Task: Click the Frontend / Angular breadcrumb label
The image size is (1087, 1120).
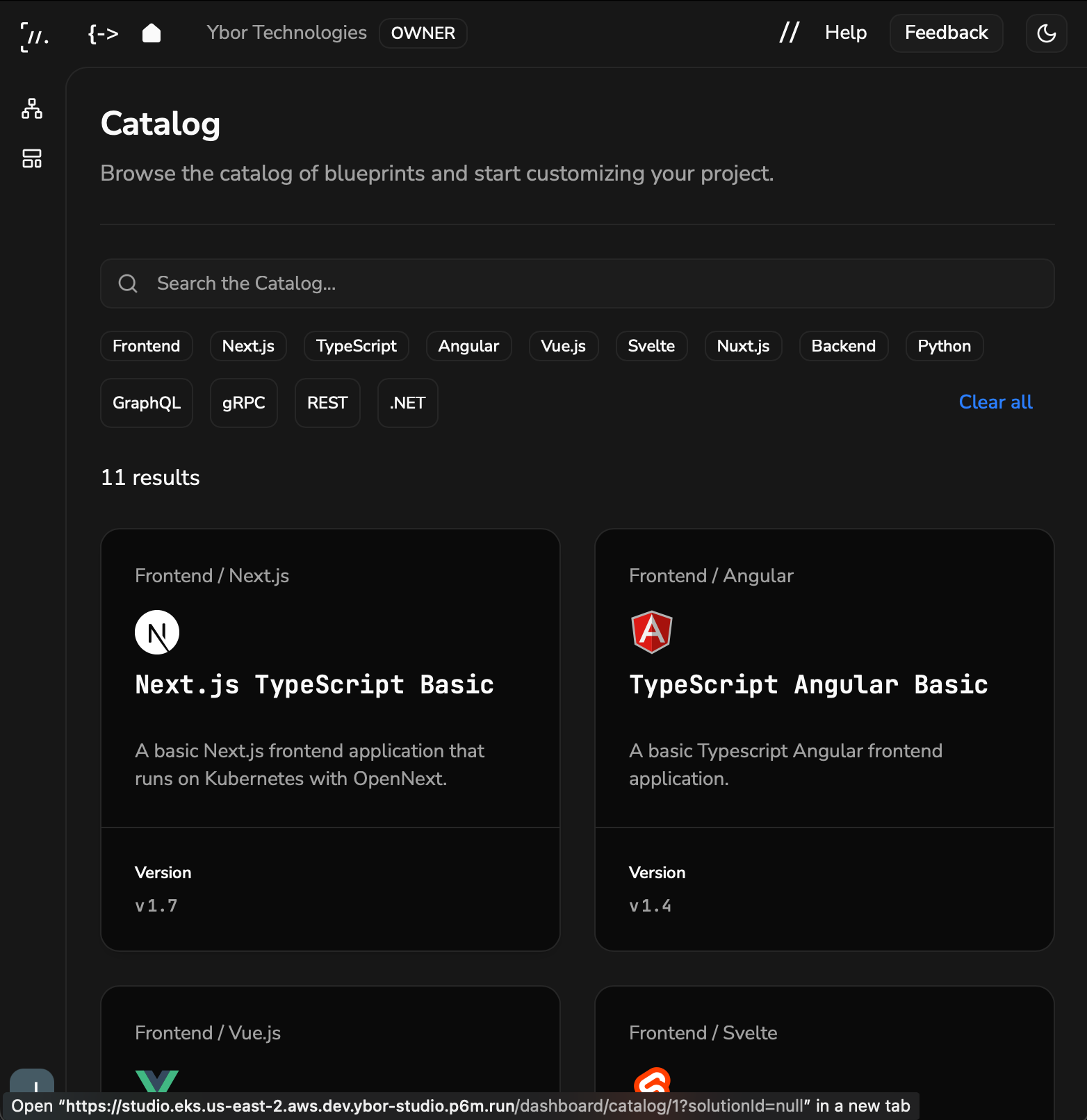Action: (x=711, y=576)
